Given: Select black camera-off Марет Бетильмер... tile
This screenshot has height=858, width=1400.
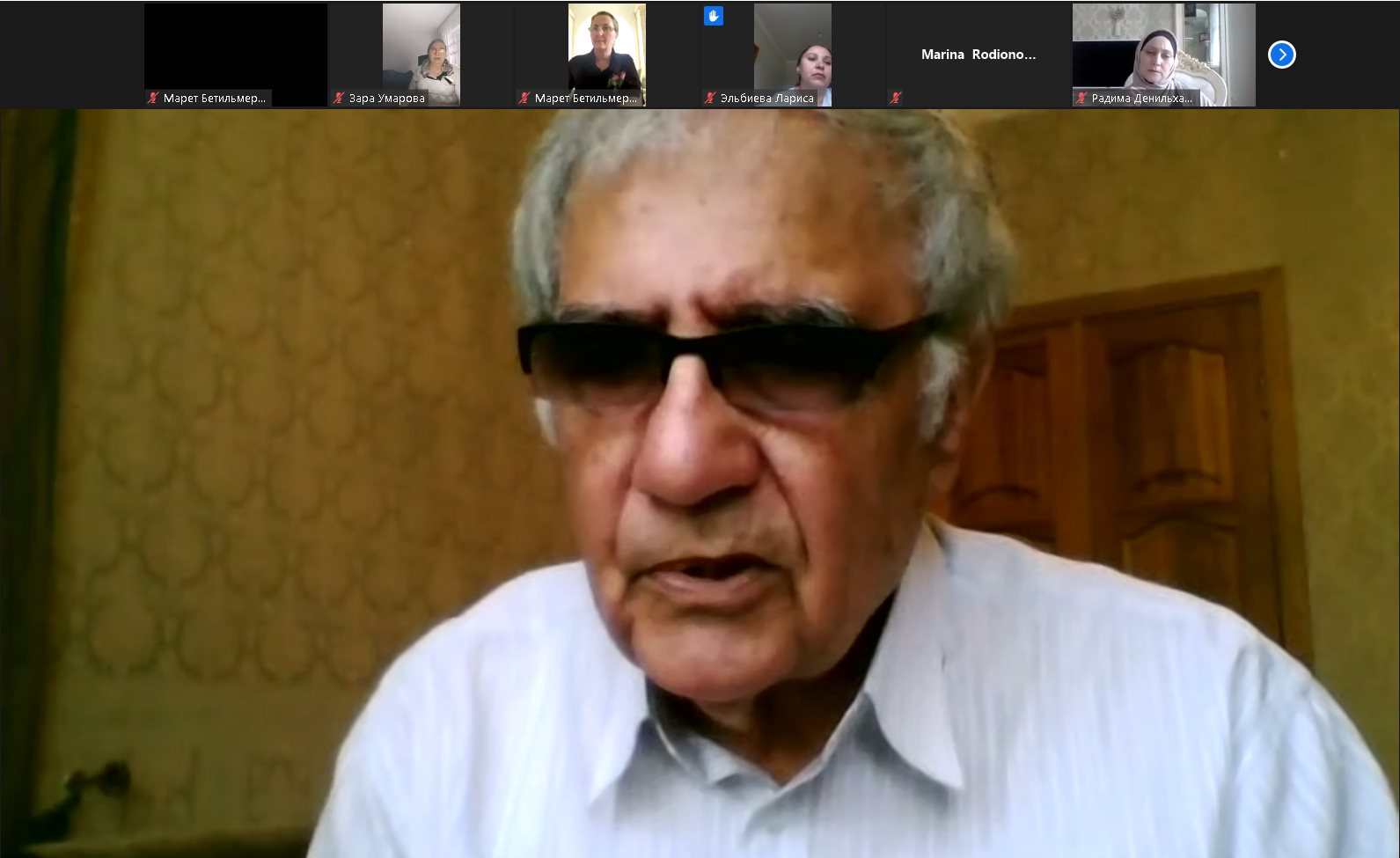Looking at the screenshot, I should [236, 55].
